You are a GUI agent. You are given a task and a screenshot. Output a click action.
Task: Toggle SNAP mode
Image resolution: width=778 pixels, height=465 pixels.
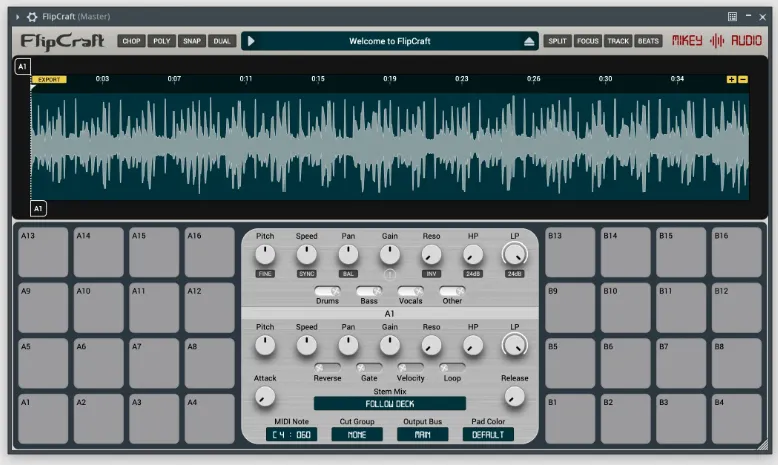point(192,41)
